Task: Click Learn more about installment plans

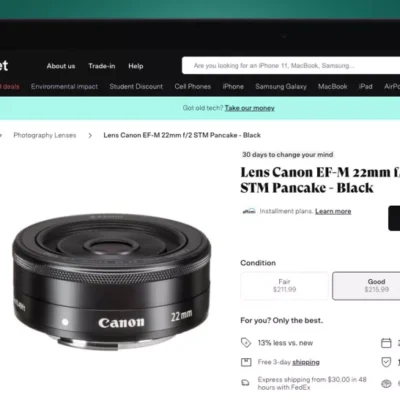Action: point(333,211)
